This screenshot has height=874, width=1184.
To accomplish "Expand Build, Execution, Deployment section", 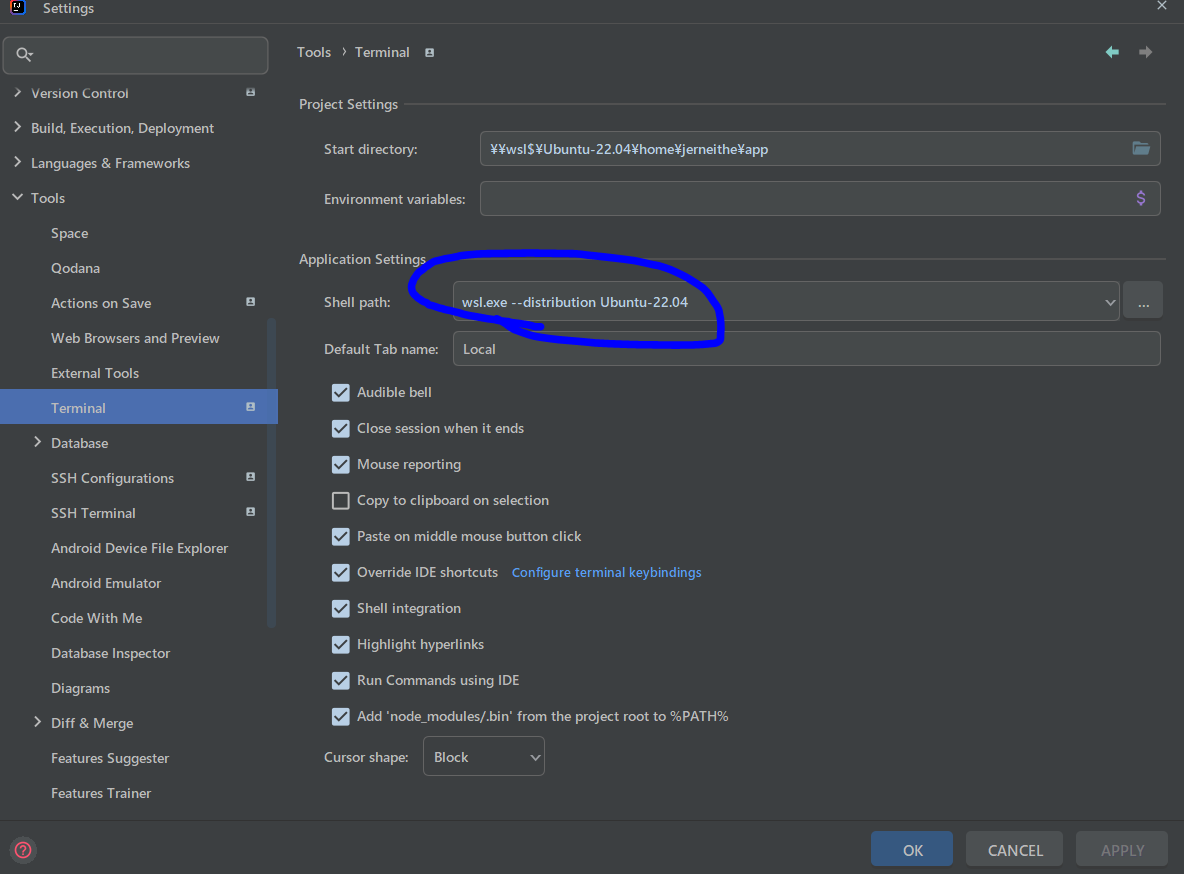I will click(x=17, y=128).
